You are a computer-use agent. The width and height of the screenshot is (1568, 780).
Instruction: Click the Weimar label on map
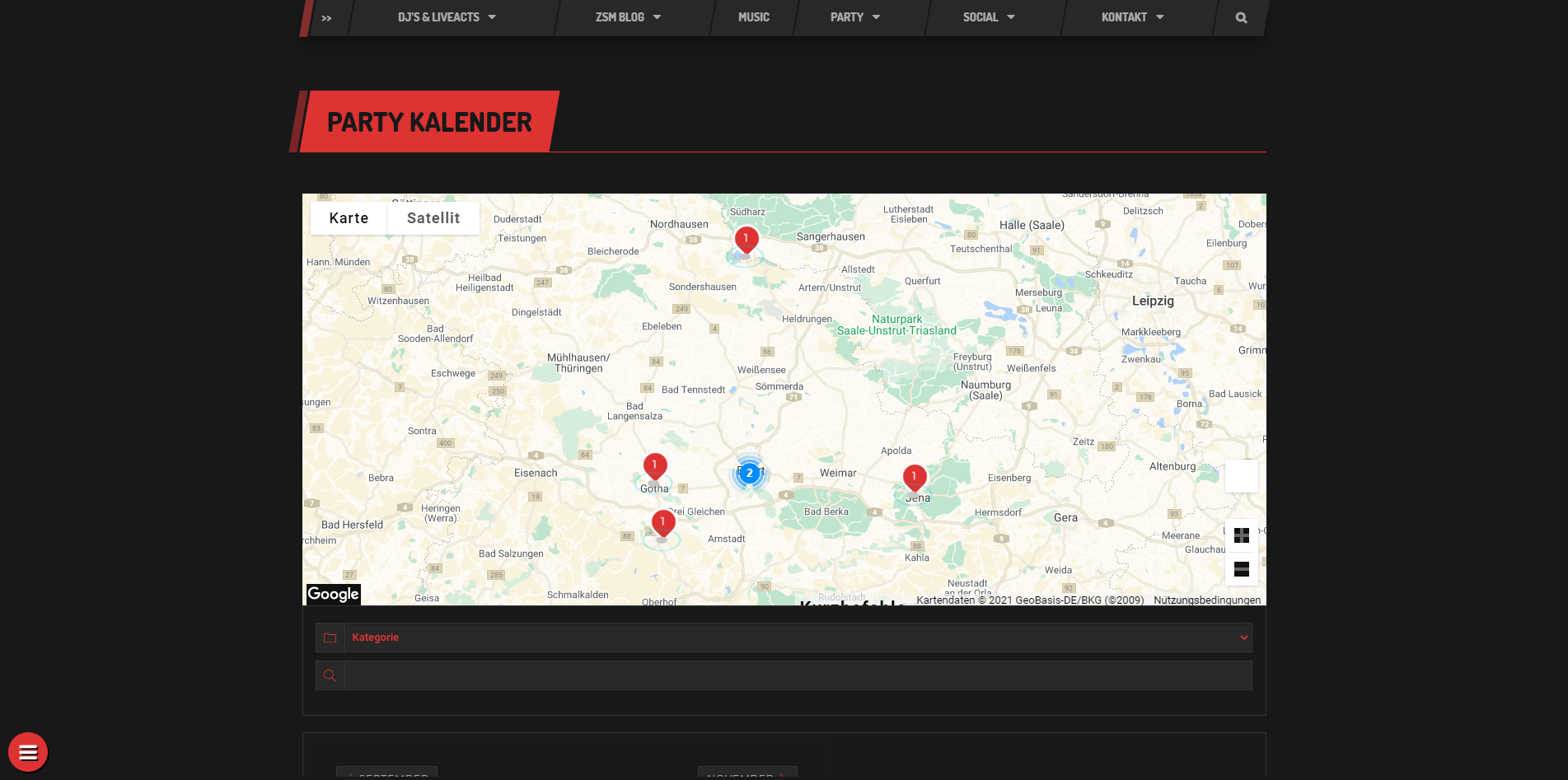[838, 473]
